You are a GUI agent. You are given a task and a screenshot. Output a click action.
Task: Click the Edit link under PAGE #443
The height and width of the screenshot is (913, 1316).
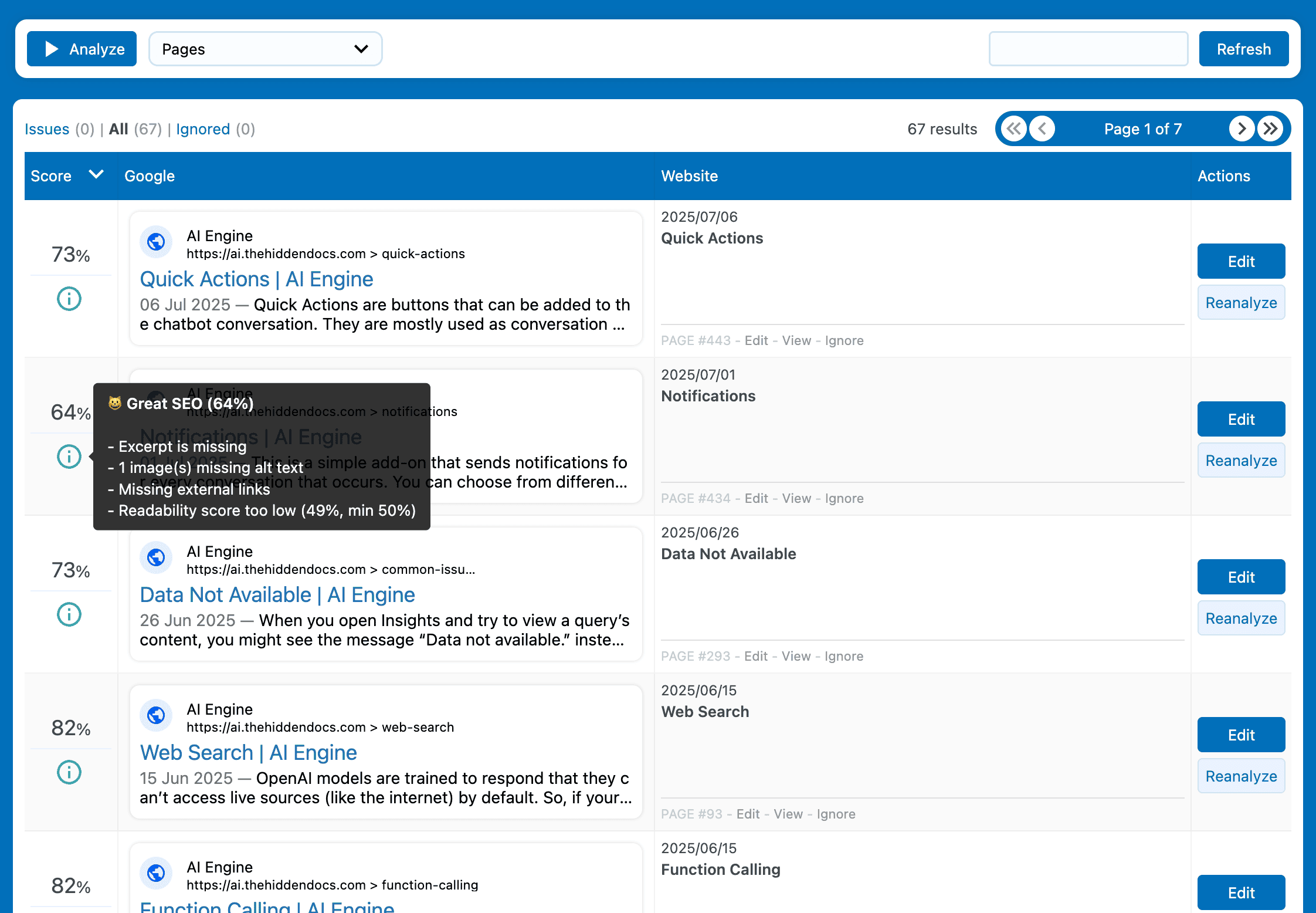(756, 340)
